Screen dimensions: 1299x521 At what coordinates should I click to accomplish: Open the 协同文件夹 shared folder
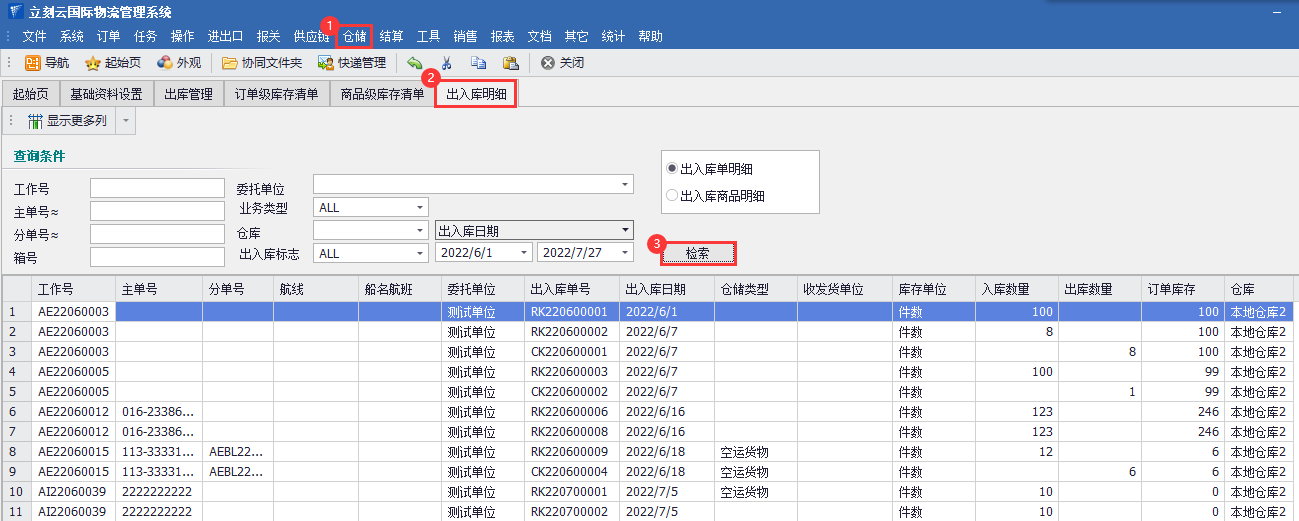click(230, 63)
